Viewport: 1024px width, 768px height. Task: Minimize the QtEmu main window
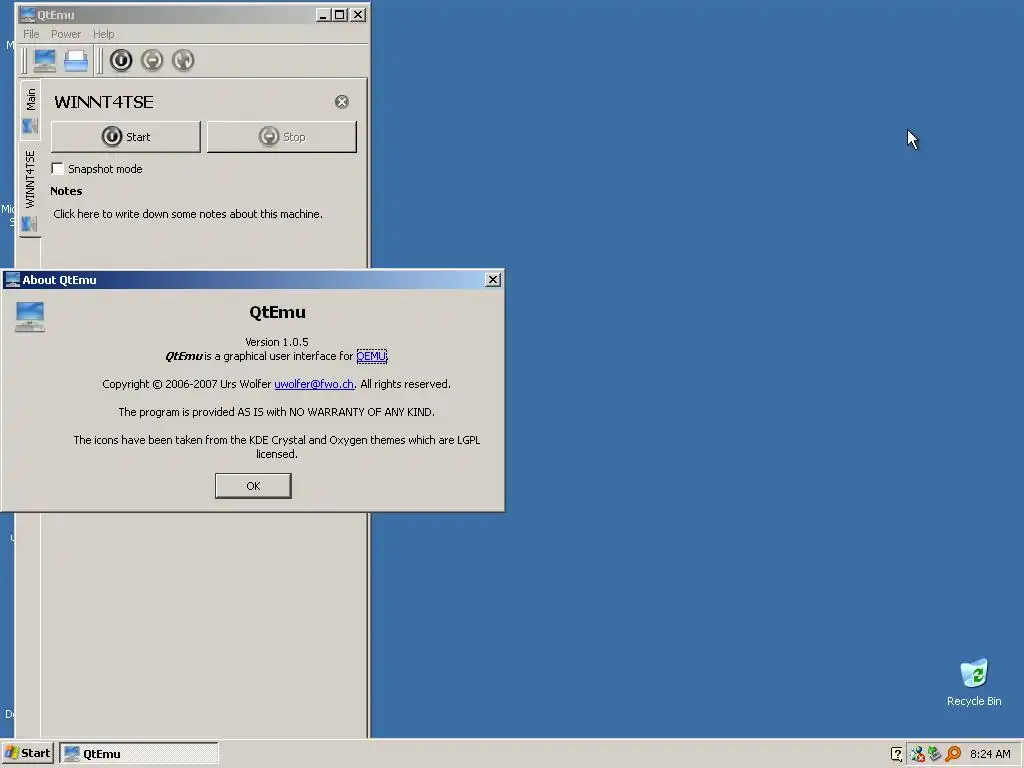[323, 14]
